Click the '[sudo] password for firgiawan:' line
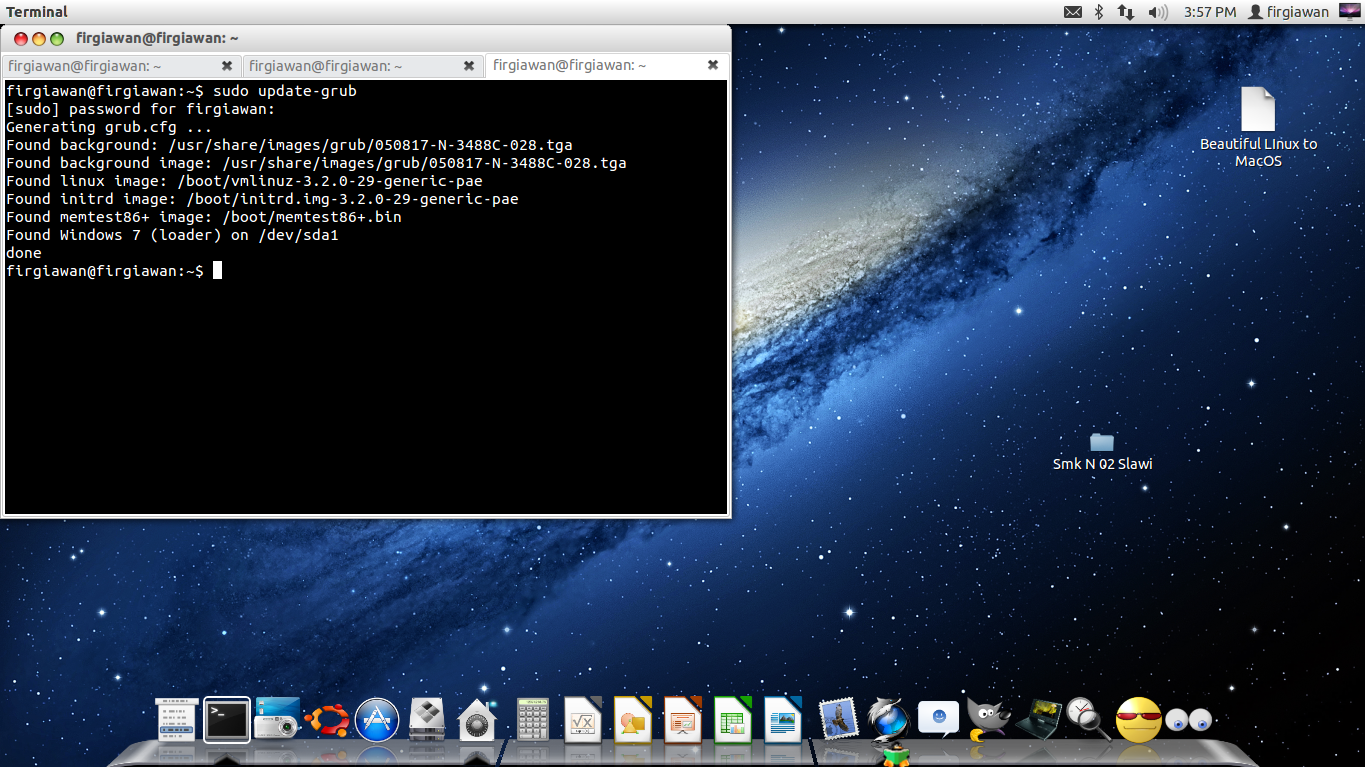This screenshot has width=1365, height=767. [x=140, y=109]
